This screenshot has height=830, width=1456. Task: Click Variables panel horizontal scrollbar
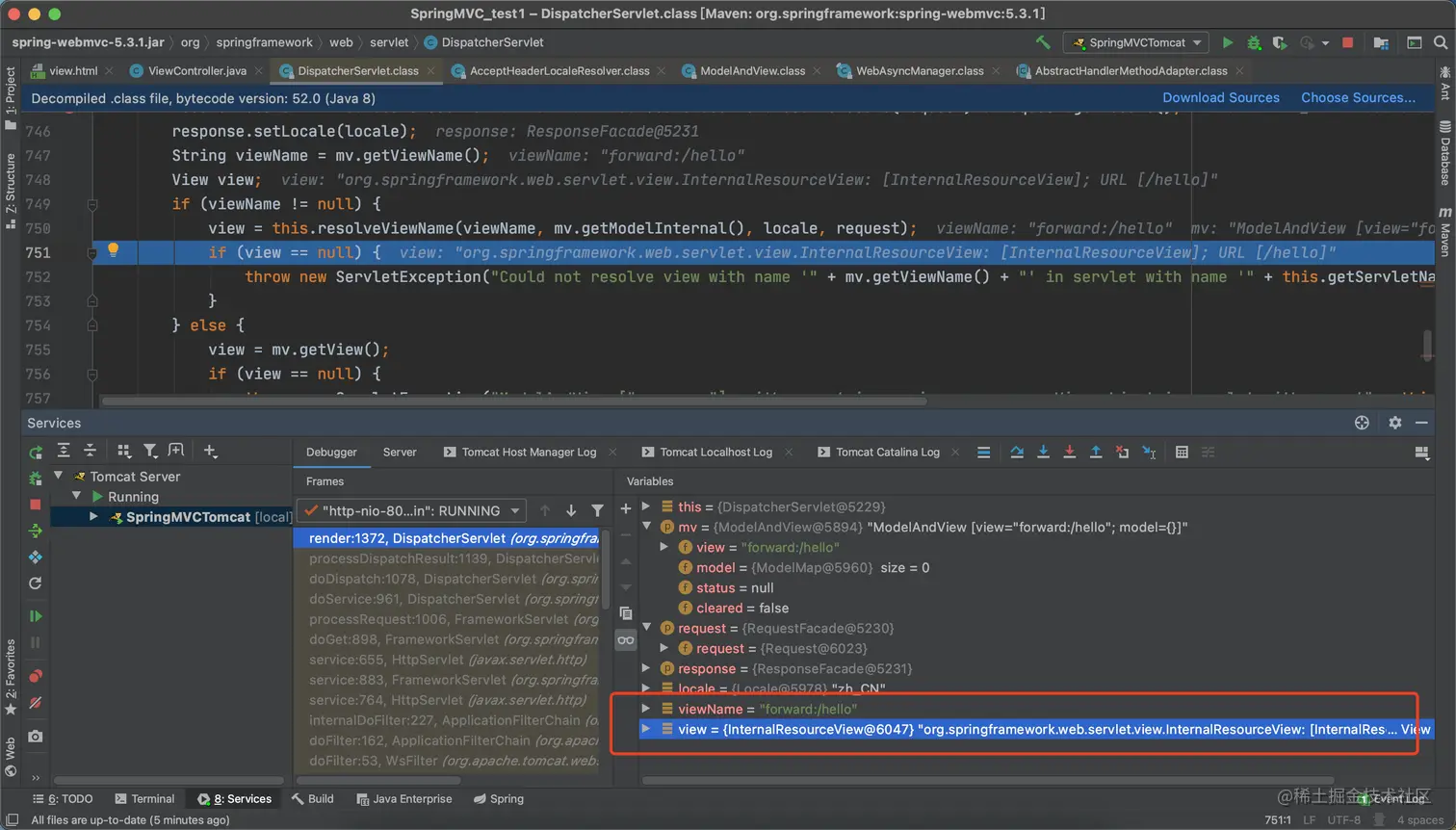(x=989, y=780)
